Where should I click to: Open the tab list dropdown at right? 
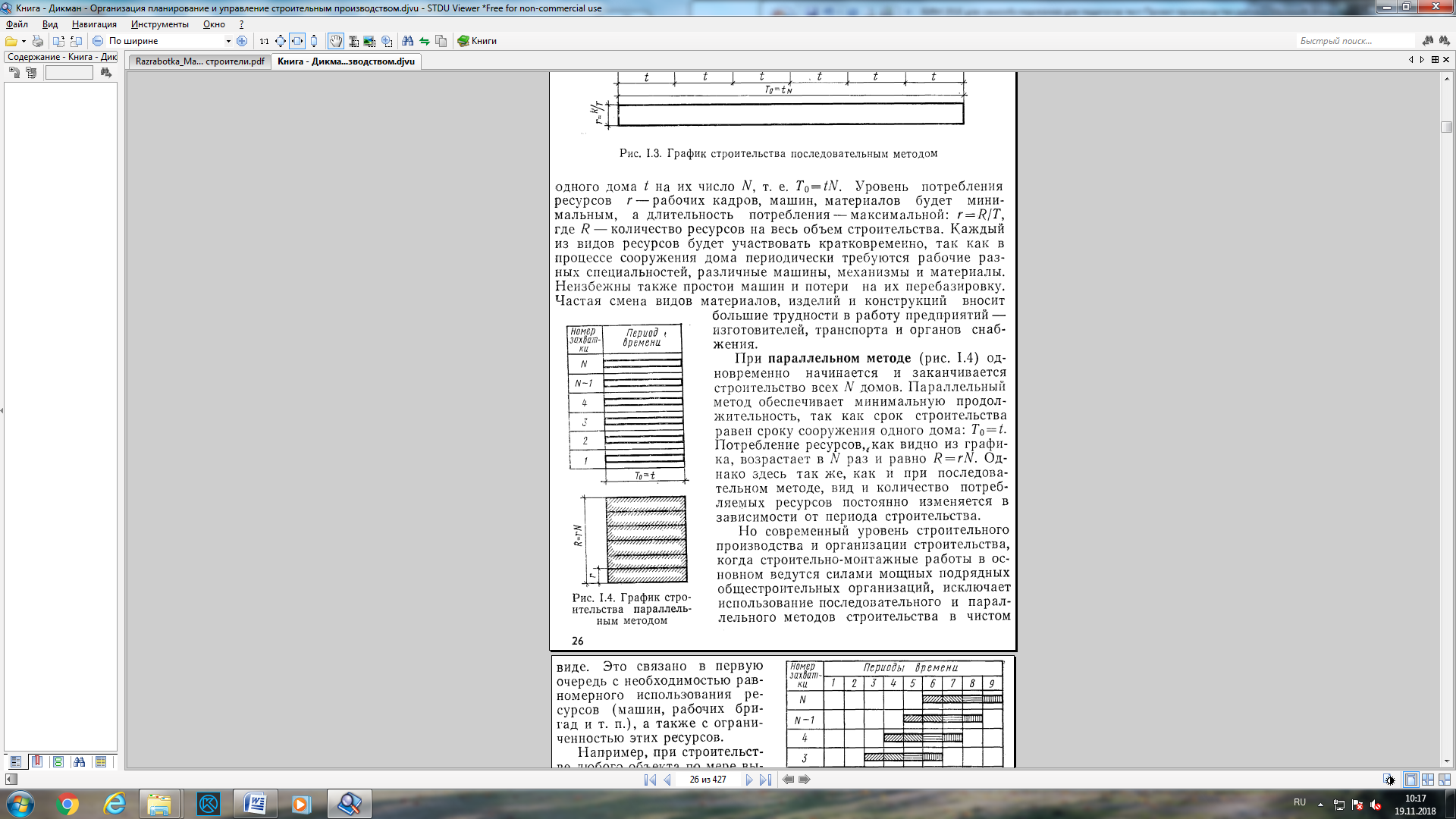1435,60
